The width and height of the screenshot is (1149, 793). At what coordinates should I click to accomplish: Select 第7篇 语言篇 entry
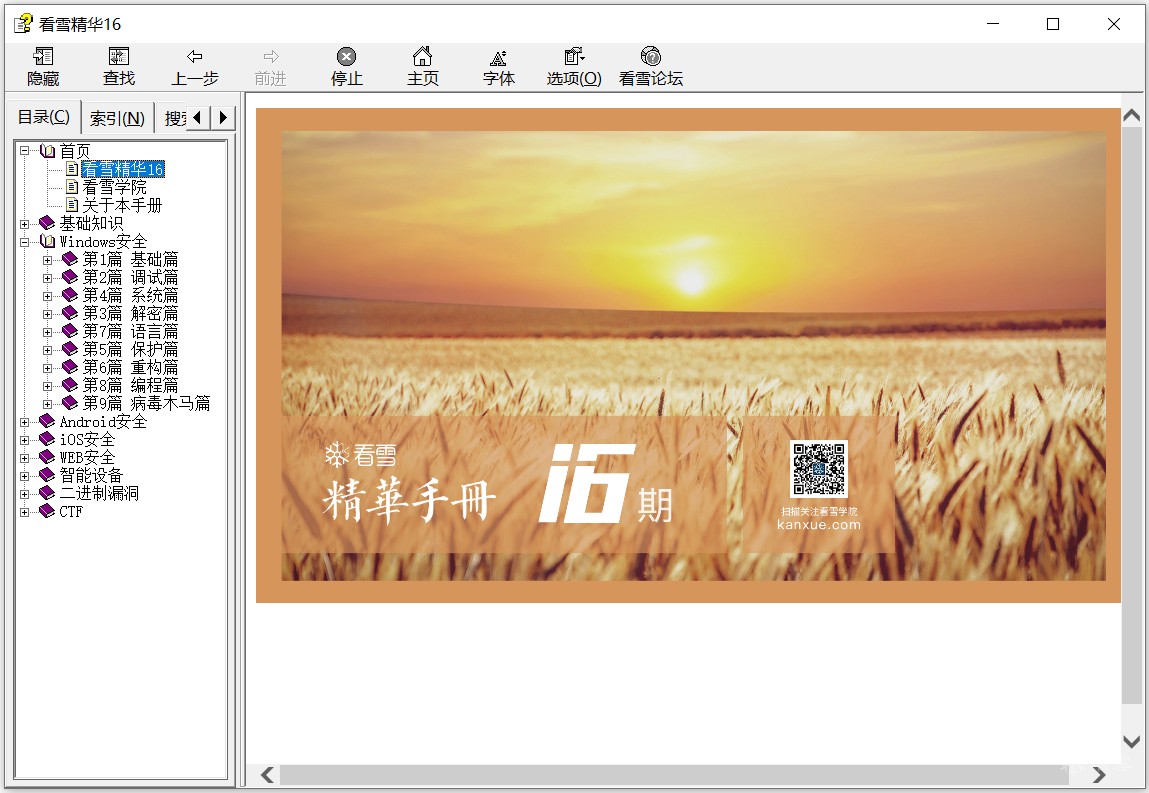point(130,331)
